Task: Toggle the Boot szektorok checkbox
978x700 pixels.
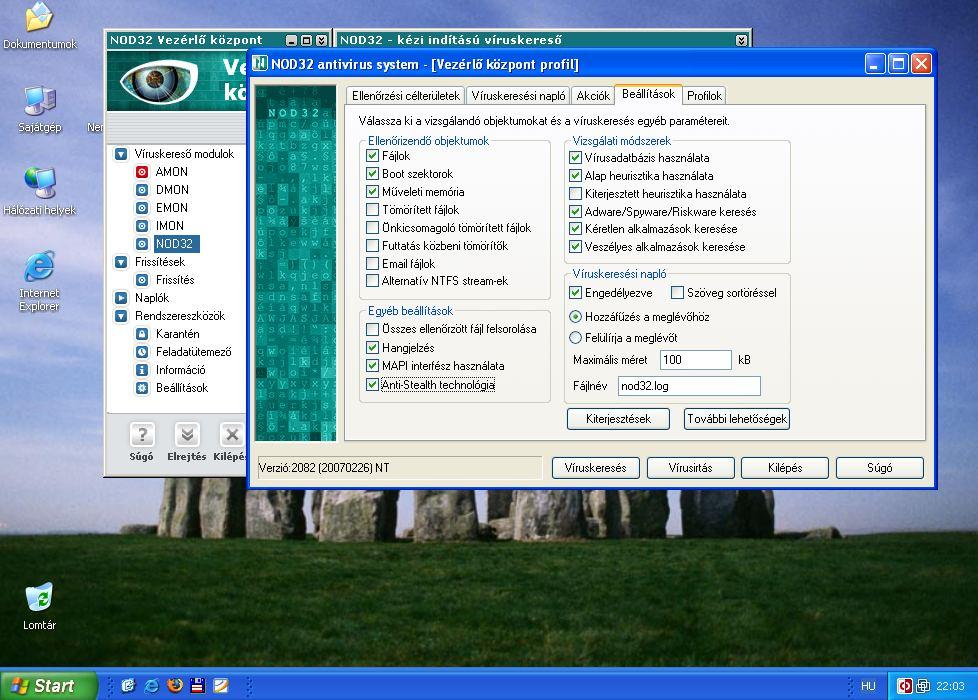Action: (372, 173)
